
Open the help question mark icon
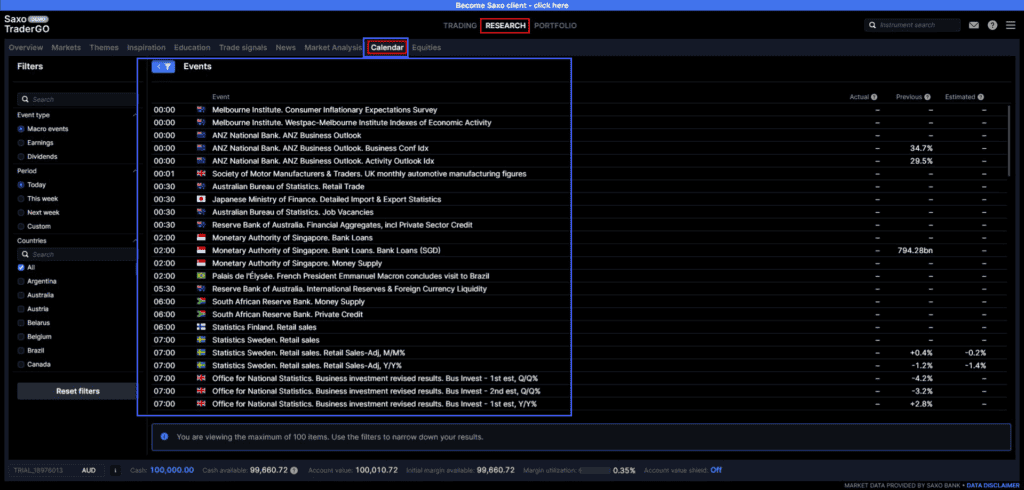click(993, 25)
